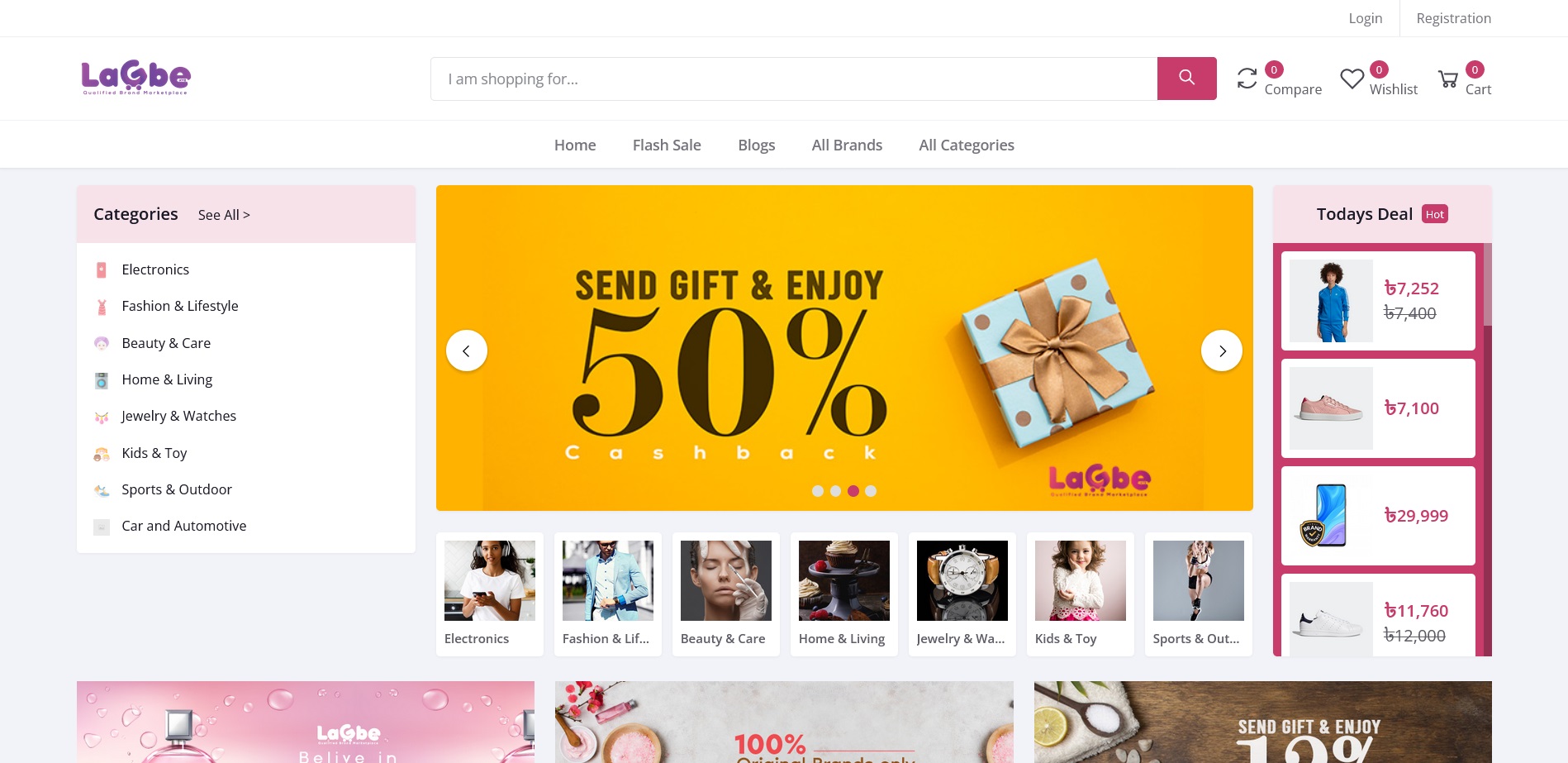
Task: Select the third carousel dot indicator
Action: point(853,491)
